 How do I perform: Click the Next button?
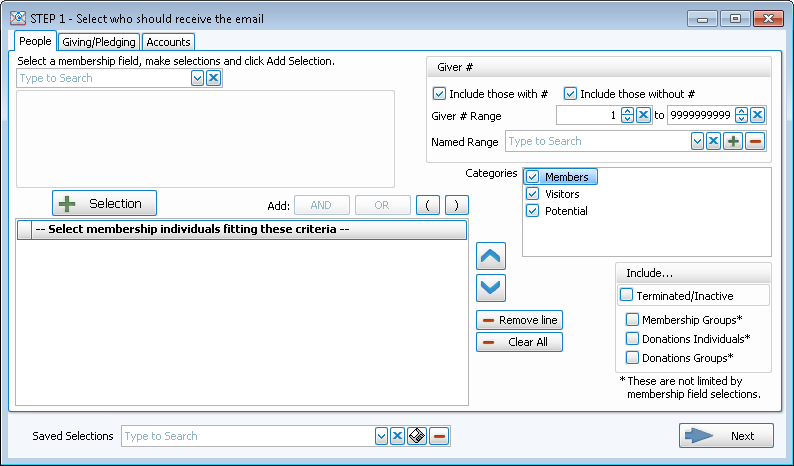tap(726, 436)
